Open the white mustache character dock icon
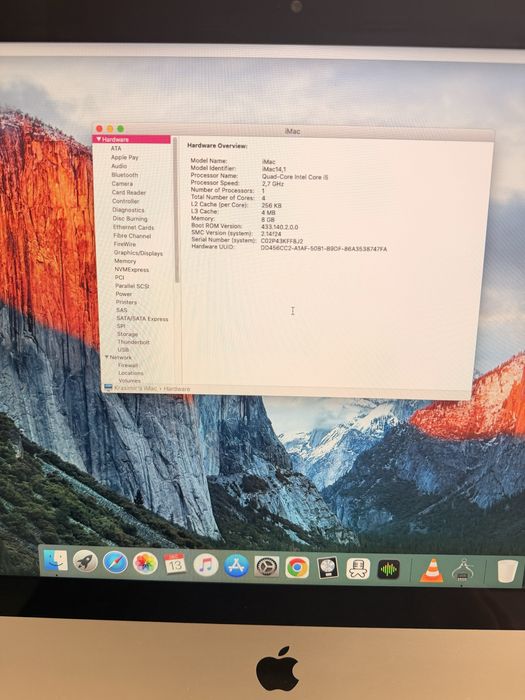The height and width of the screenshot is (700, 525). point(358,569)
